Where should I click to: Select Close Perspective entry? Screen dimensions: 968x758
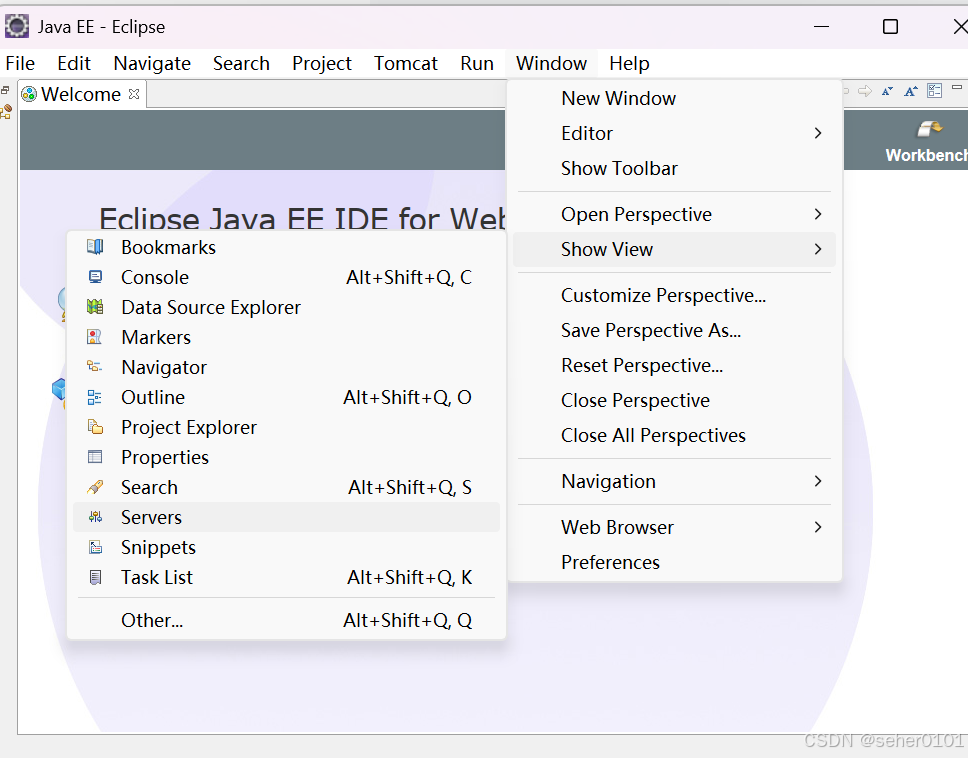pyautogui.click(x=674, y=401)
